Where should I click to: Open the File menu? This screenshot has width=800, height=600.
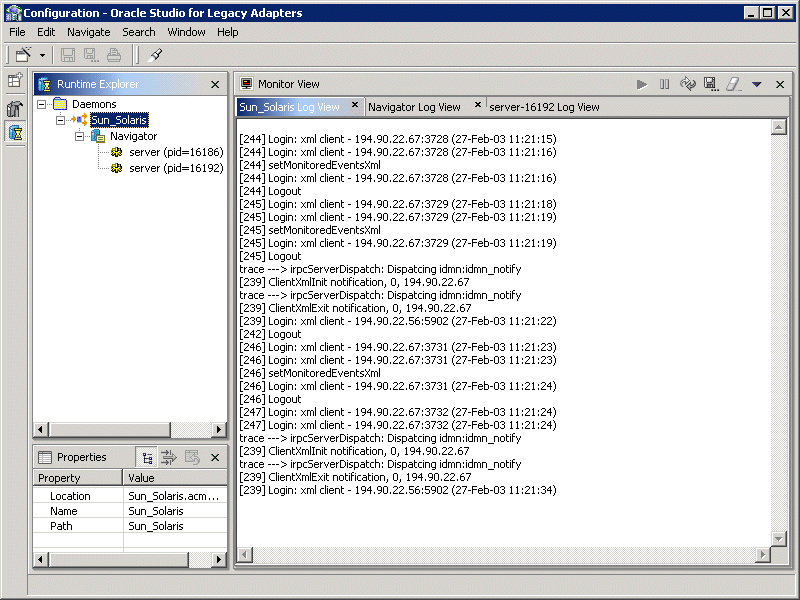[x=17, y=32]
